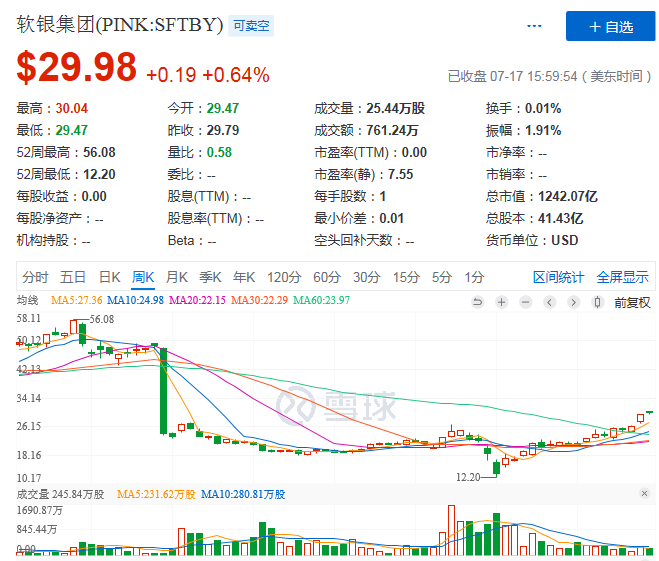The height and width of the screenshot is (561, 659).
Task: Click the reset chart (undo arrow) icon
Action: click(x=477, y=302)
